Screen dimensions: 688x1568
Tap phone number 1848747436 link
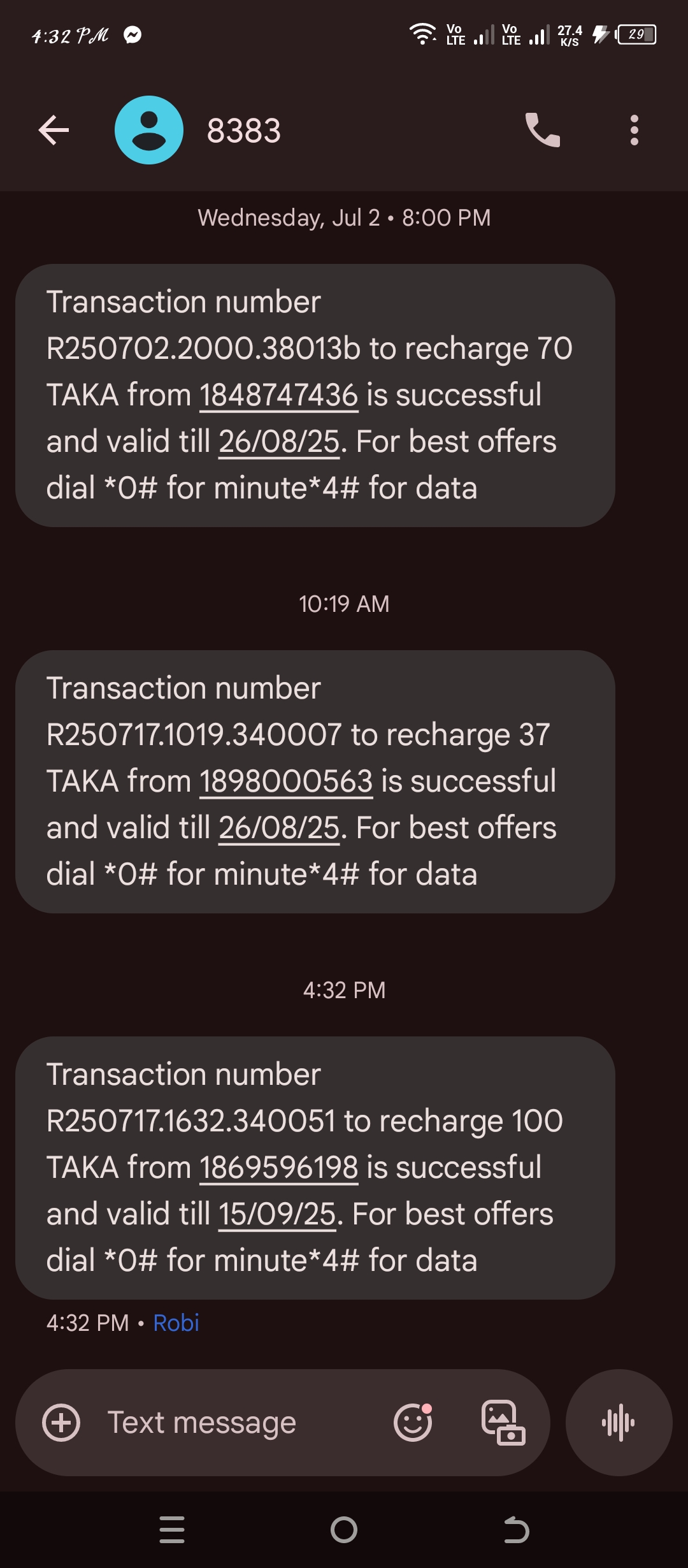point(278,395)
